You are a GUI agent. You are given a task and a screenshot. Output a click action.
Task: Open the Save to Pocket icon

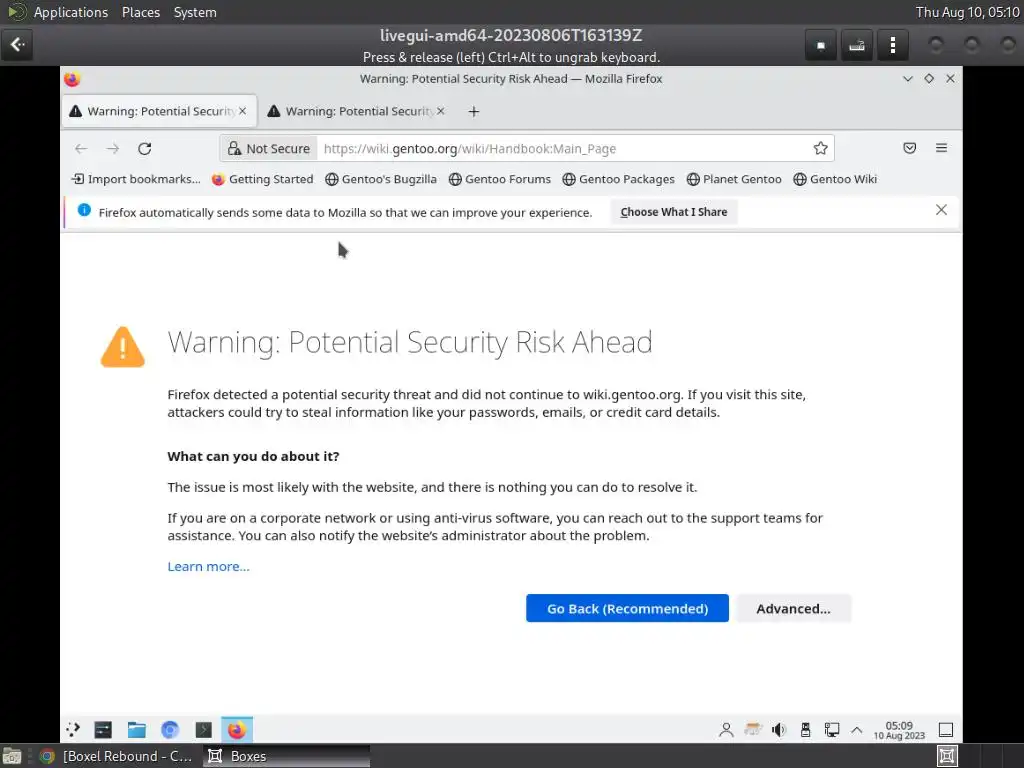tap(909, 148)
